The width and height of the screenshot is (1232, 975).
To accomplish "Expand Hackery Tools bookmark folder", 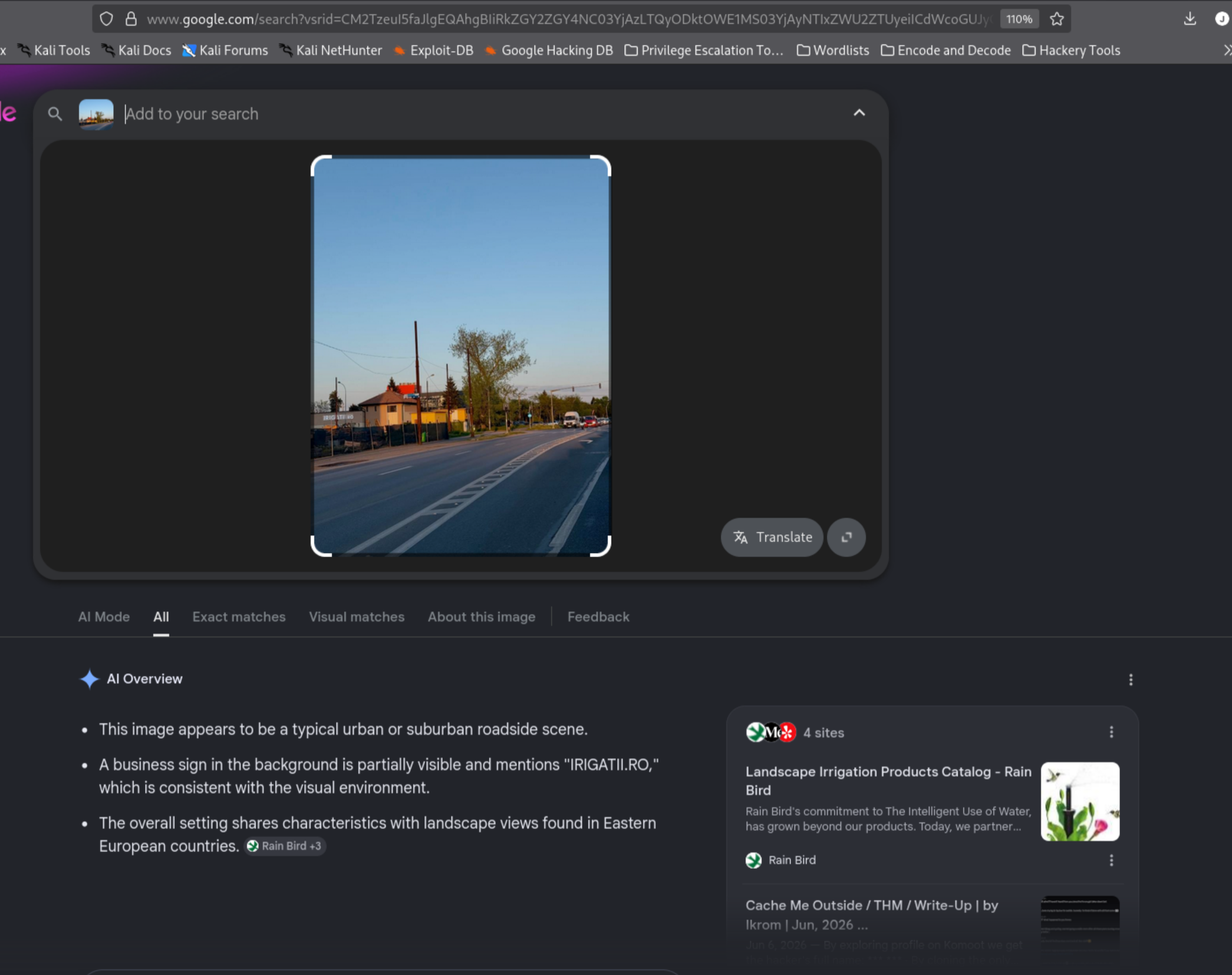I will 1072,51.
